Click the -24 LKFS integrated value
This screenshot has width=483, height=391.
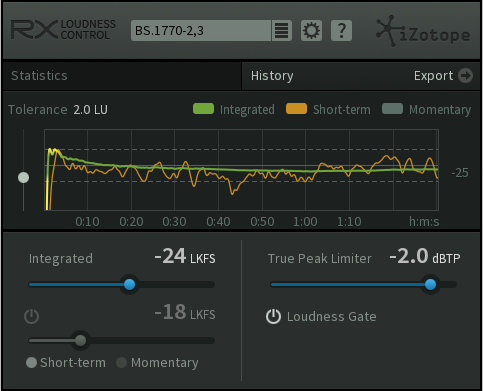(x=185, y=256)
